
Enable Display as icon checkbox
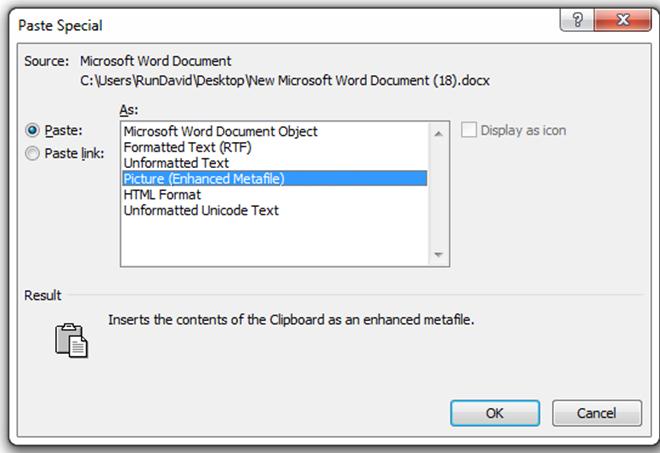coord(469,130)
